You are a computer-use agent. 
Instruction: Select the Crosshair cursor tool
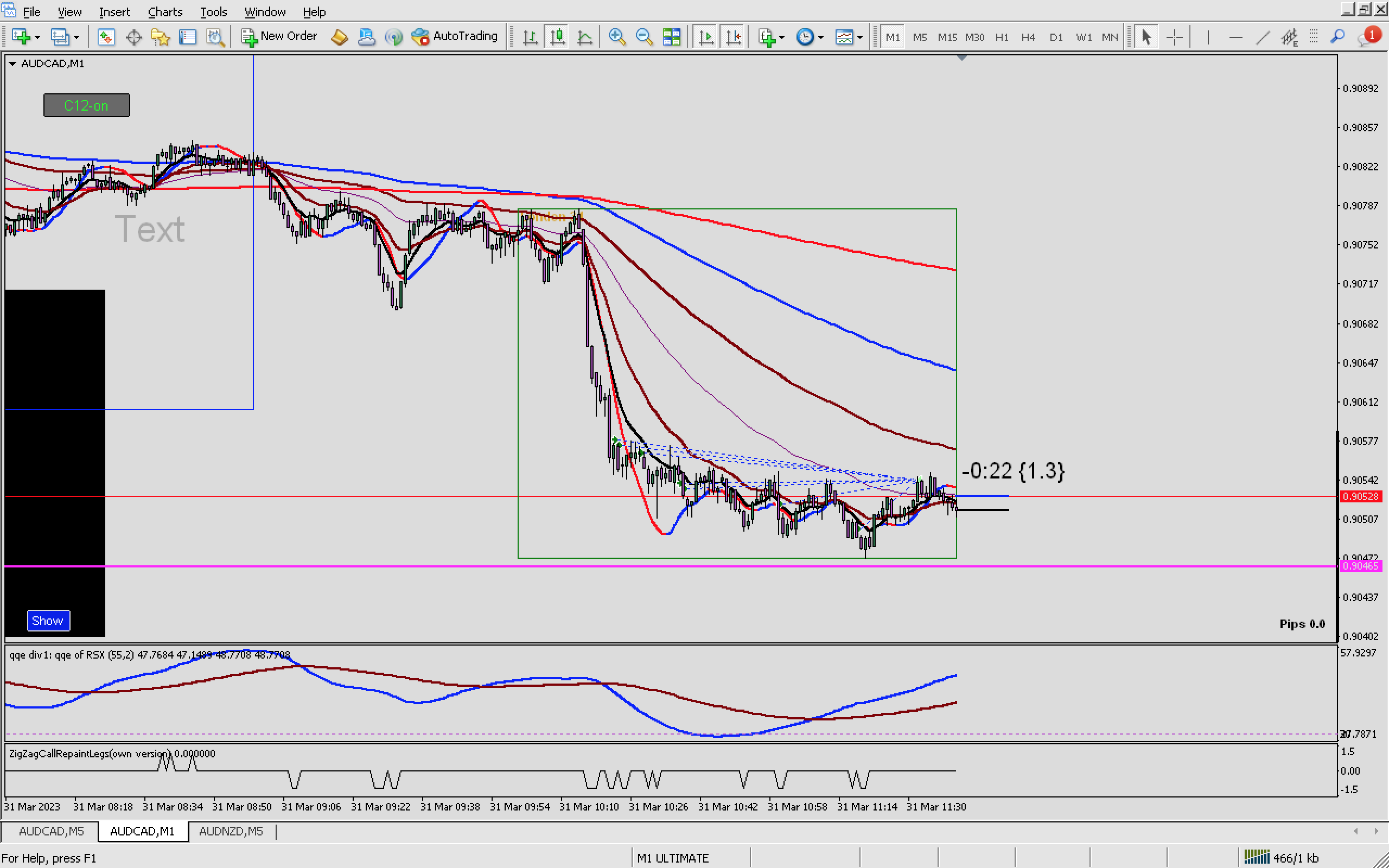coord(1174,37)
